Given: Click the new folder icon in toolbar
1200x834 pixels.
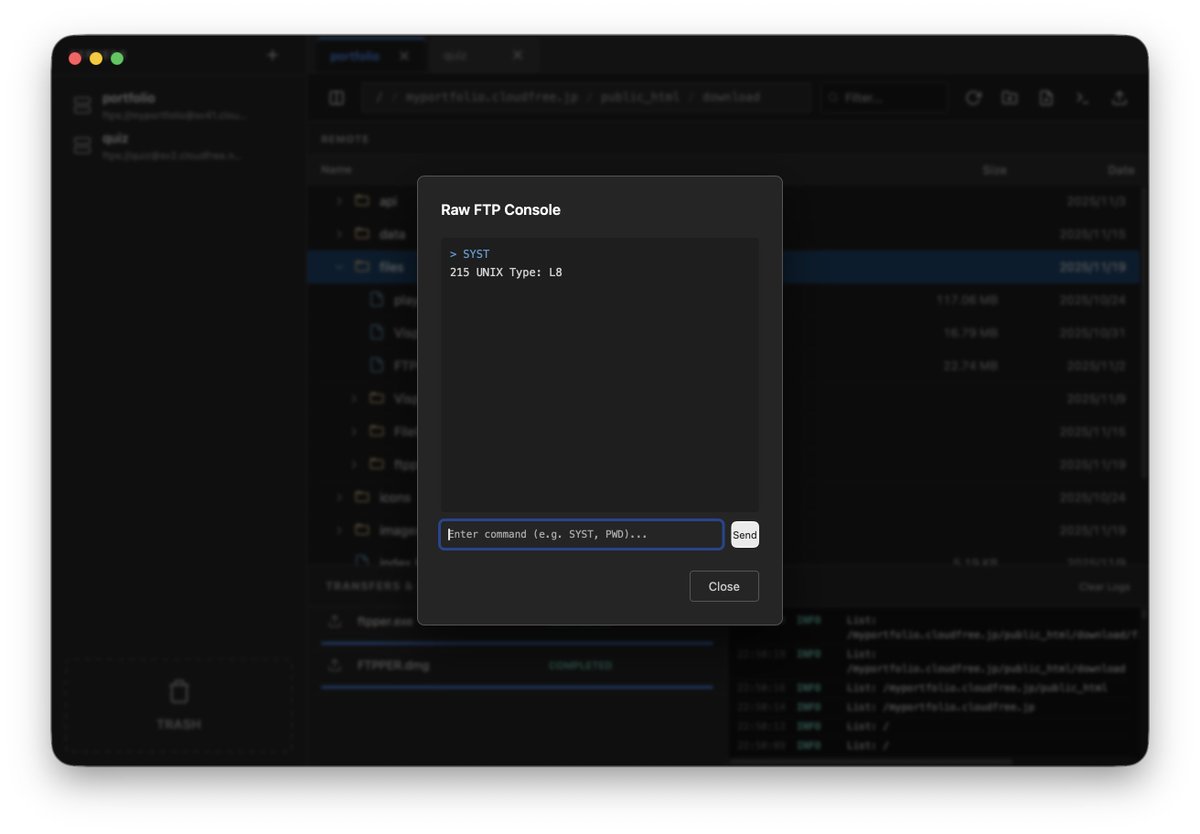Looking at the screenshot, I should (x=1010, y=97).
